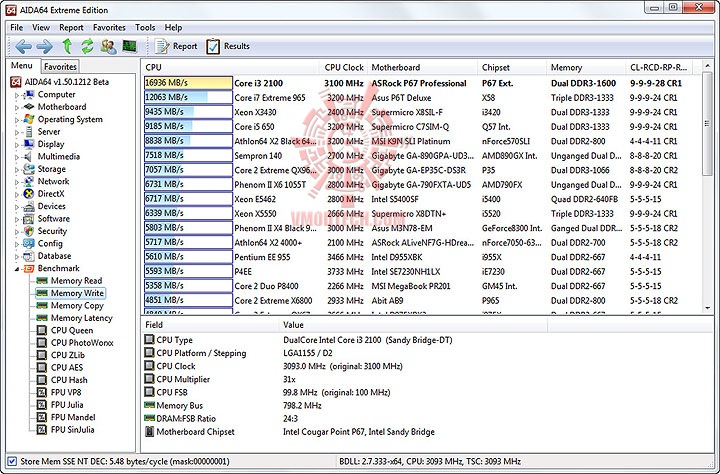This screenshot has height=474, width=720.
Task: Sort by the Motherboard column header
Action: coord(422,68)
